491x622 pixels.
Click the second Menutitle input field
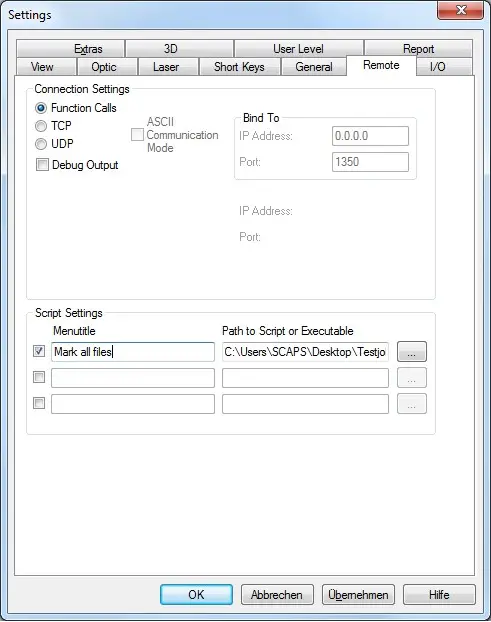point(133,378)
